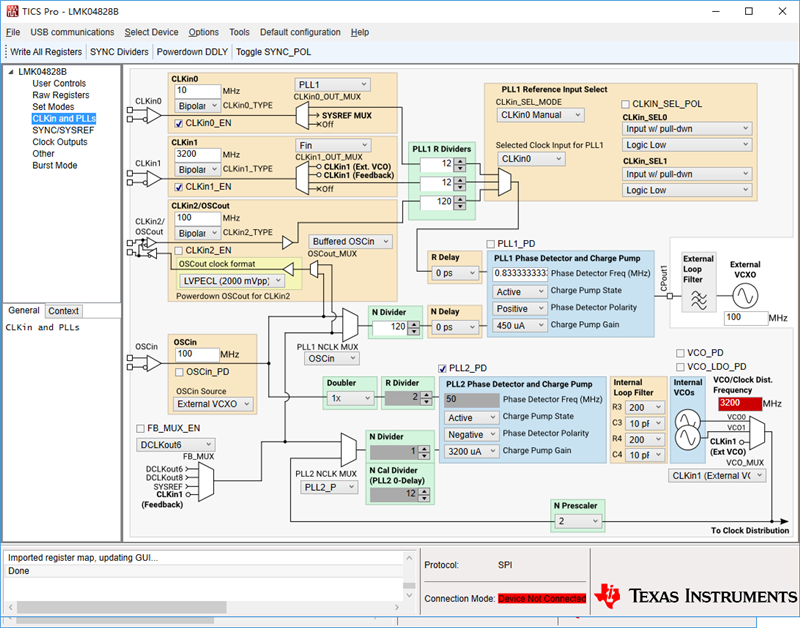Open the VCO_MUX CLKin1 External dropdown
The image size is (800, 628).
tap(717, 475)
